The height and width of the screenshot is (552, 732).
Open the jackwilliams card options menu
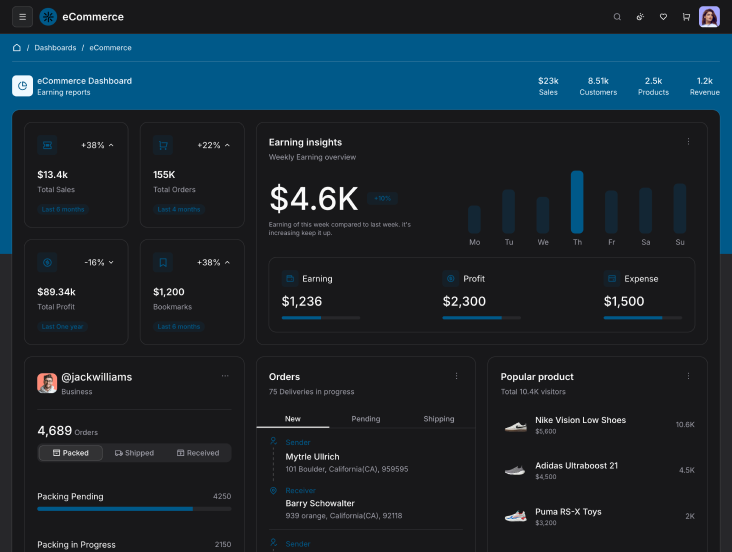tap(225, 376)
